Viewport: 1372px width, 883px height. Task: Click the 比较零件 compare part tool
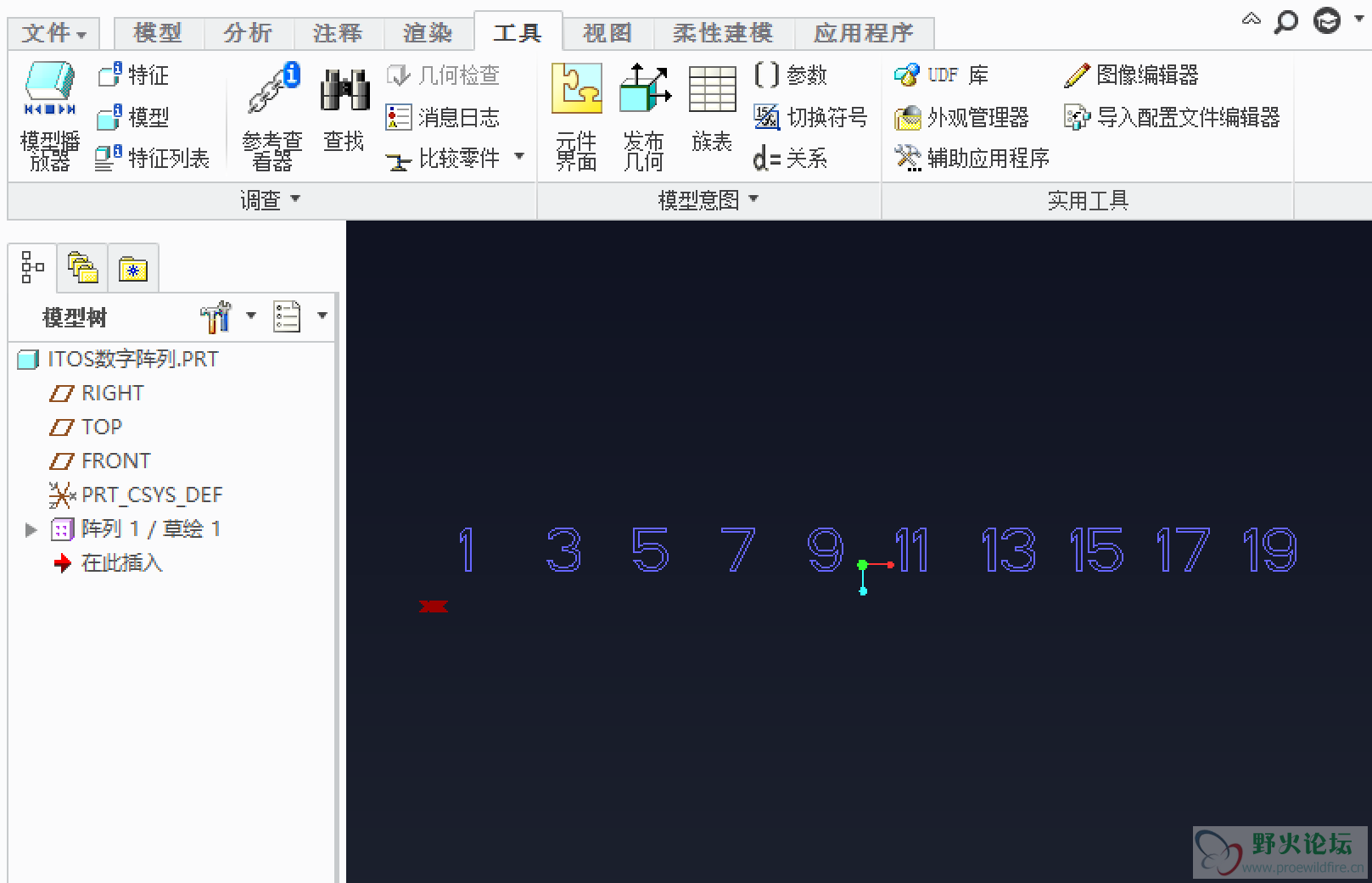pos(445,158)
